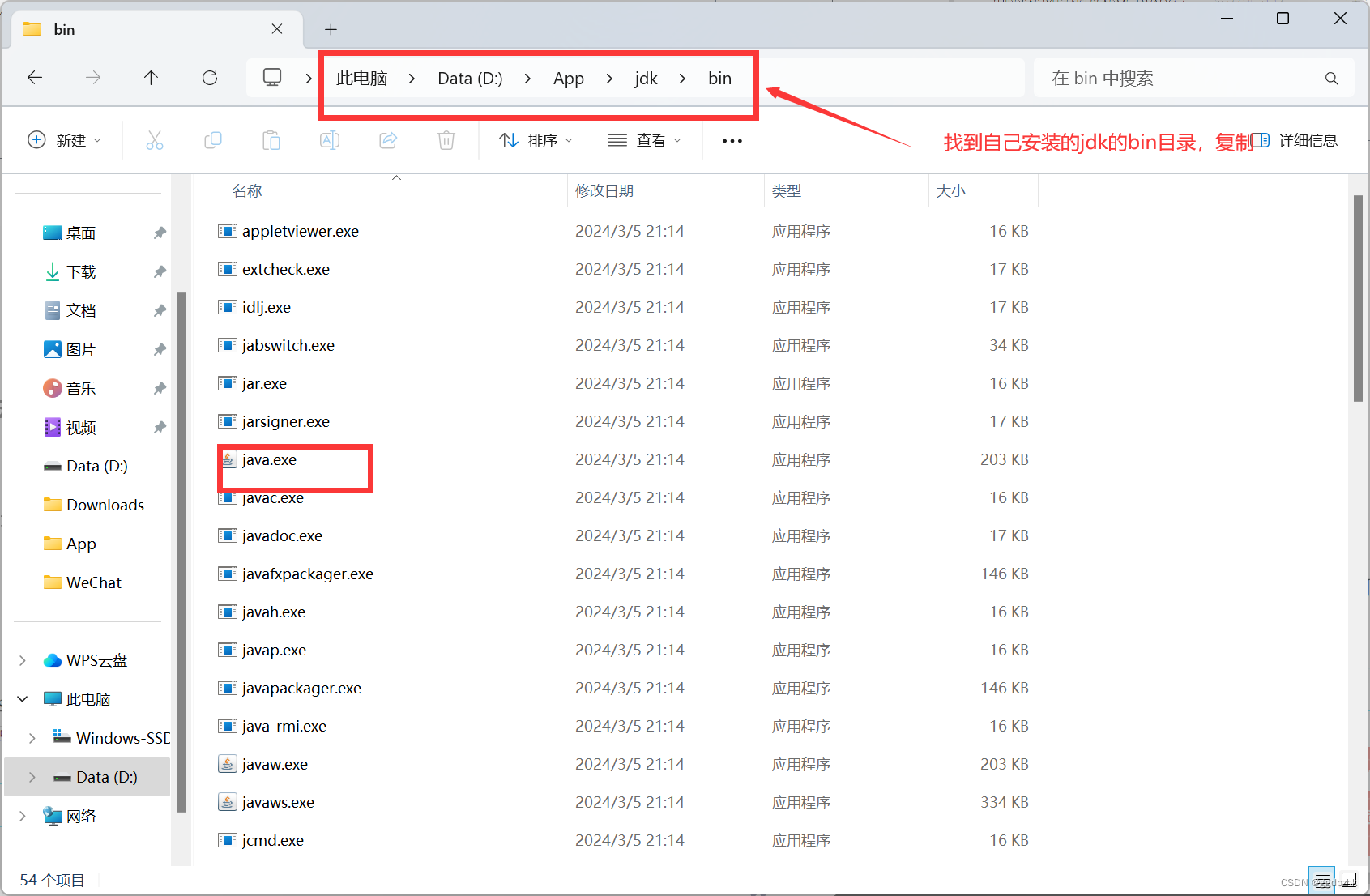Click bin in the breadcrumb path

click(x=719, y=79)
